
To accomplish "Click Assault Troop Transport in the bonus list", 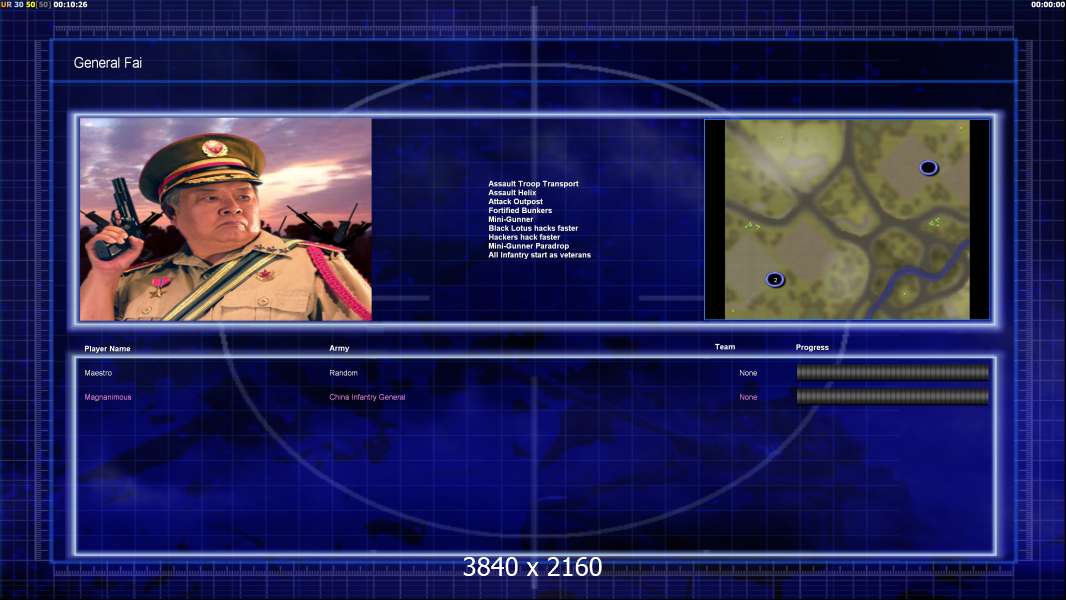I will click(533, 183).
